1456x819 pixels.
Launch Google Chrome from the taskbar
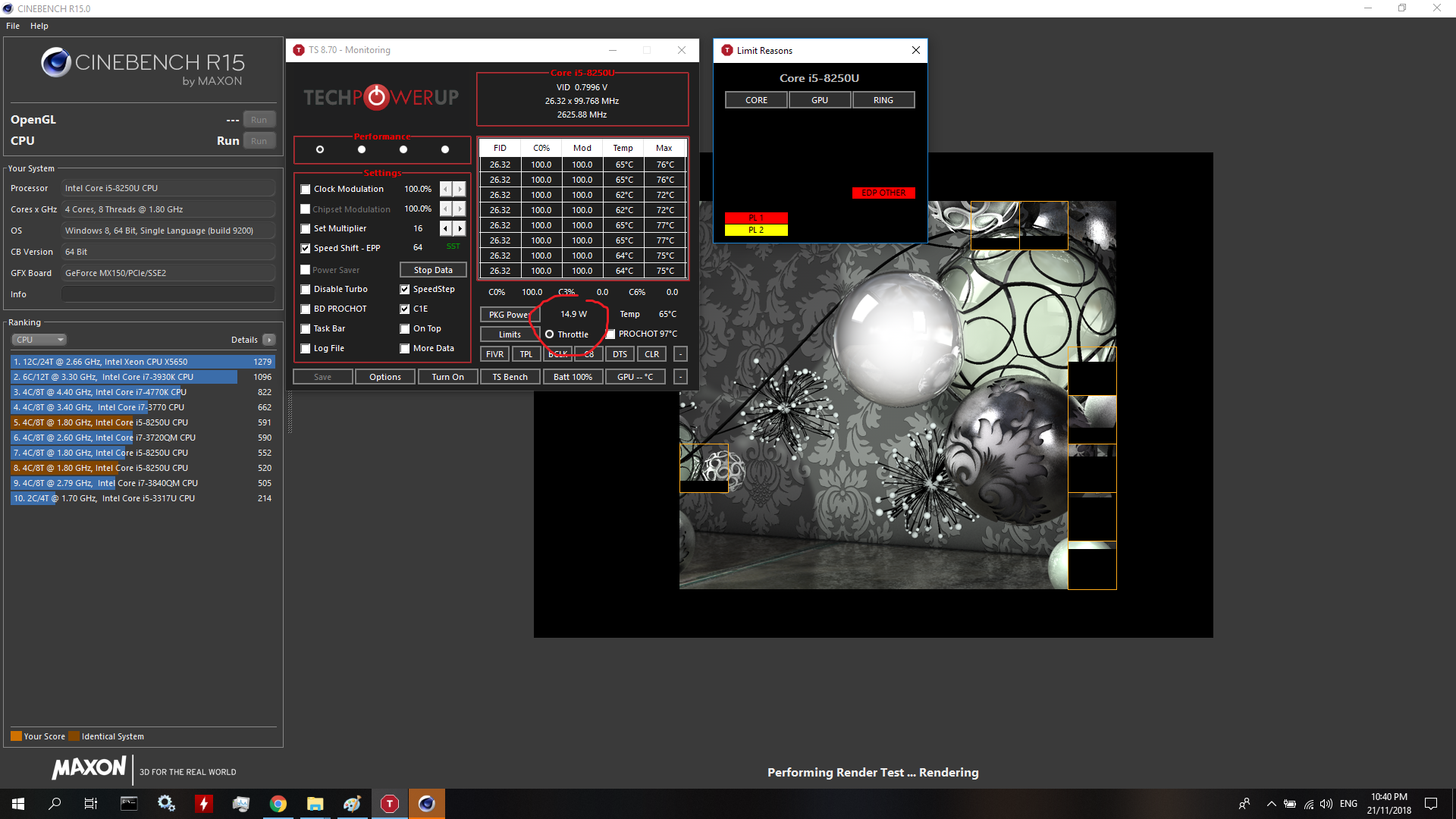tap(278, 804)
